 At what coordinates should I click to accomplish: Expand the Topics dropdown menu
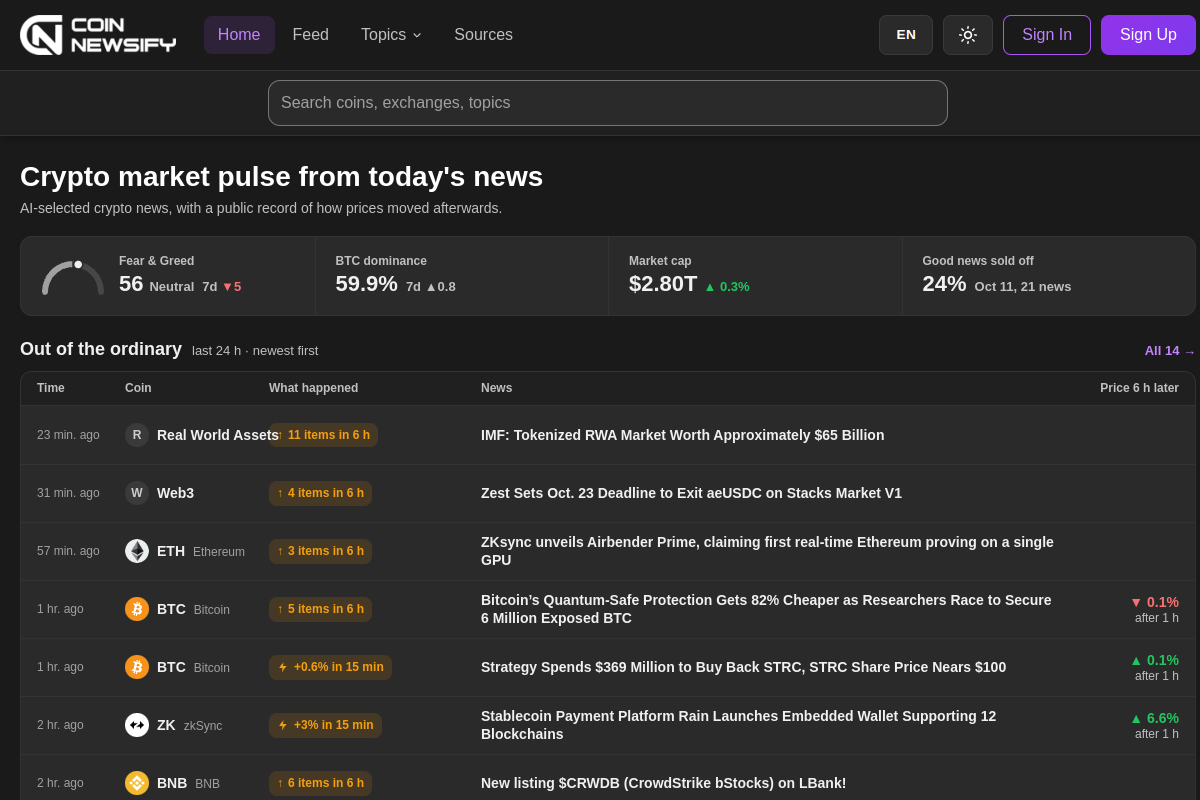391,35
